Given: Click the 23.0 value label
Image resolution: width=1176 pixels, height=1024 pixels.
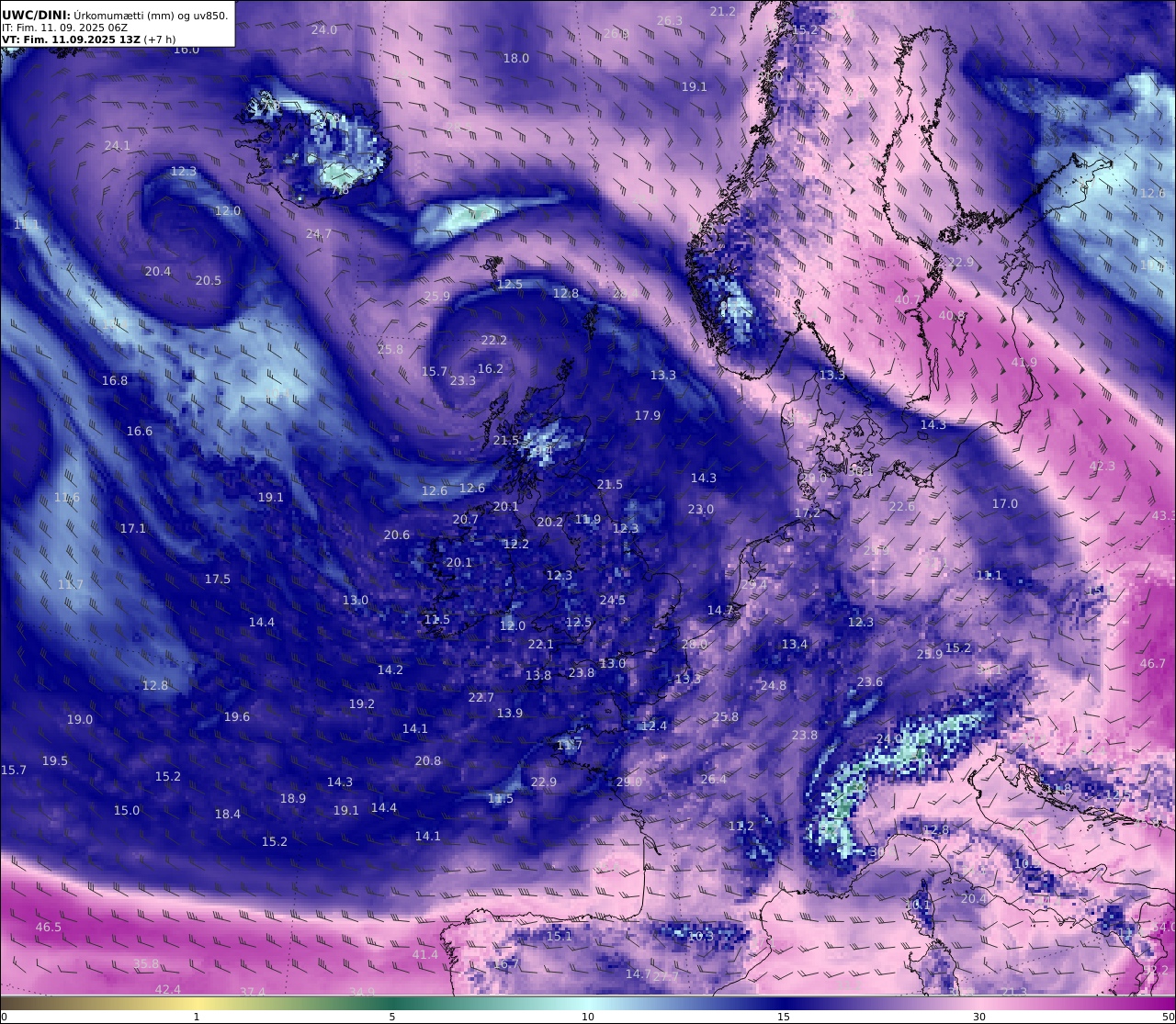Looking at the screenshot, I should pos(701,509).
